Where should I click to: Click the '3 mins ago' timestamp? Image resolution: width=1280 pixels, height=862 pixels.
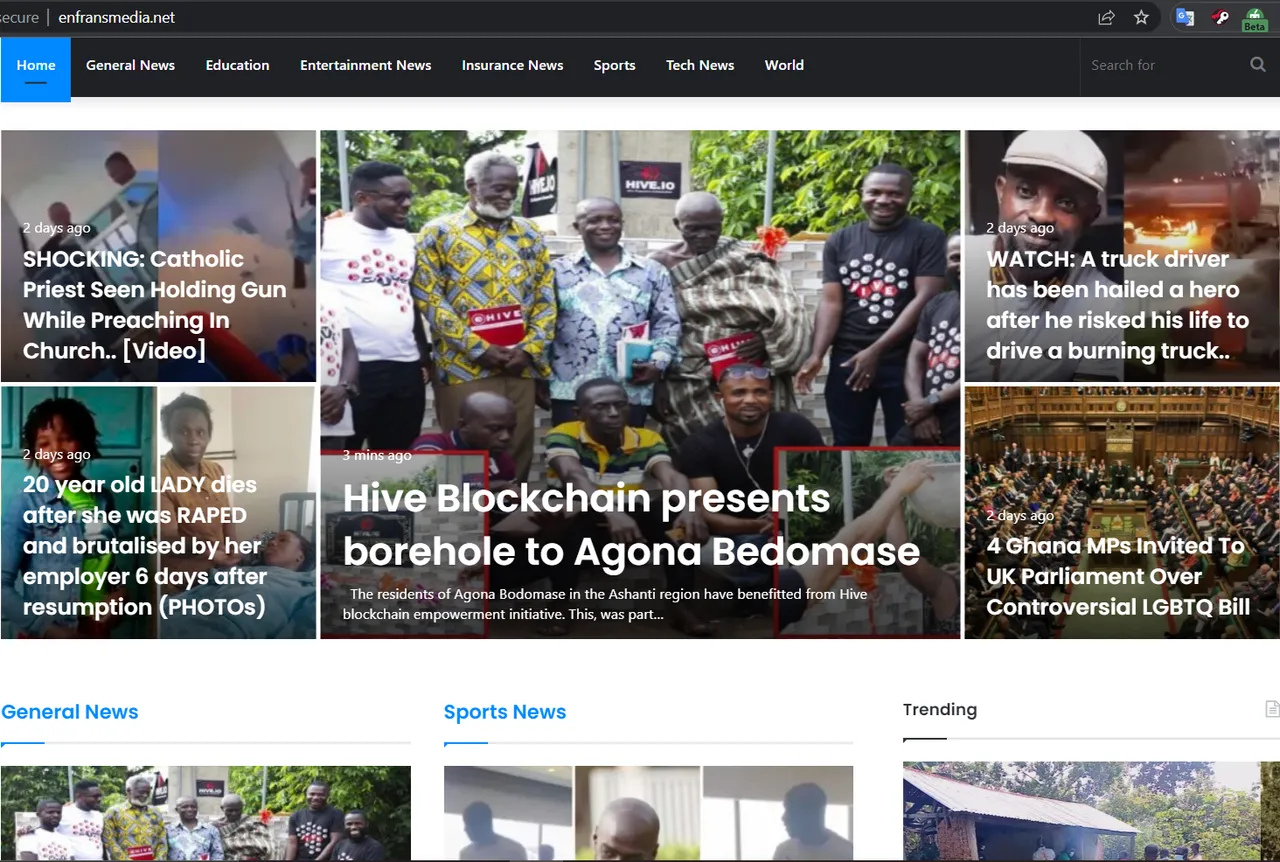pos(377,455)
